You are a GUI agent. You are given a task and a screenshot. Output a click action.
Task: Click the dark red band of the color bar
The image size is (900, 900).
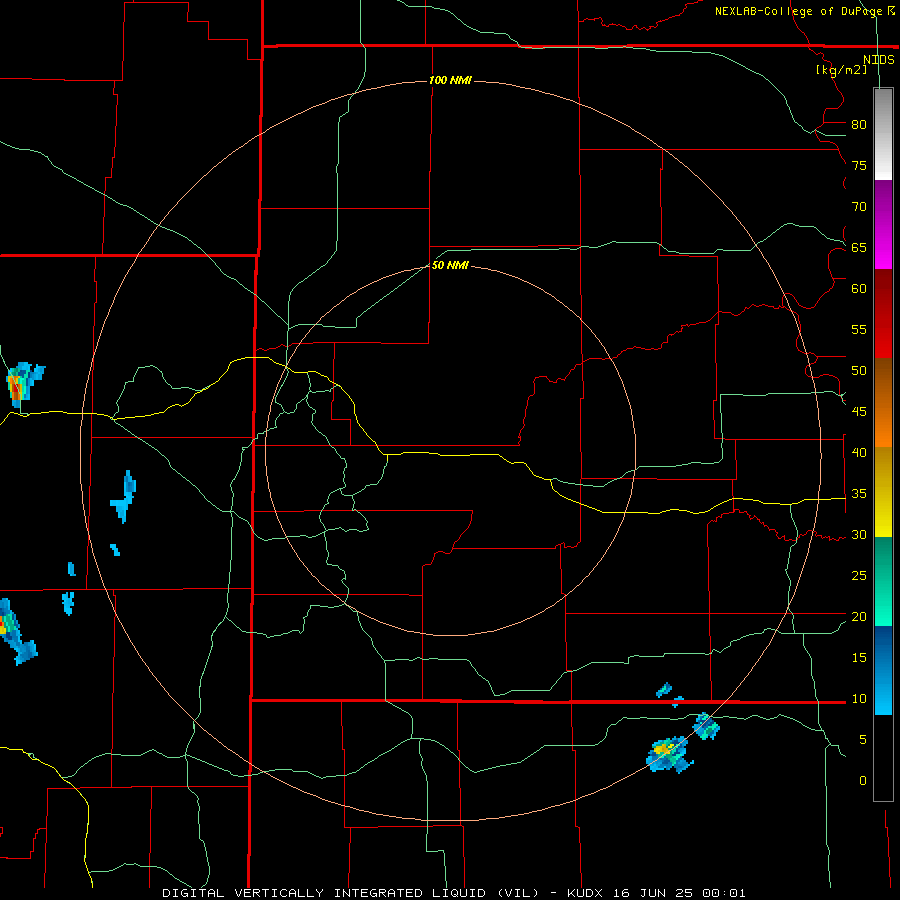(x=883, y=314)
